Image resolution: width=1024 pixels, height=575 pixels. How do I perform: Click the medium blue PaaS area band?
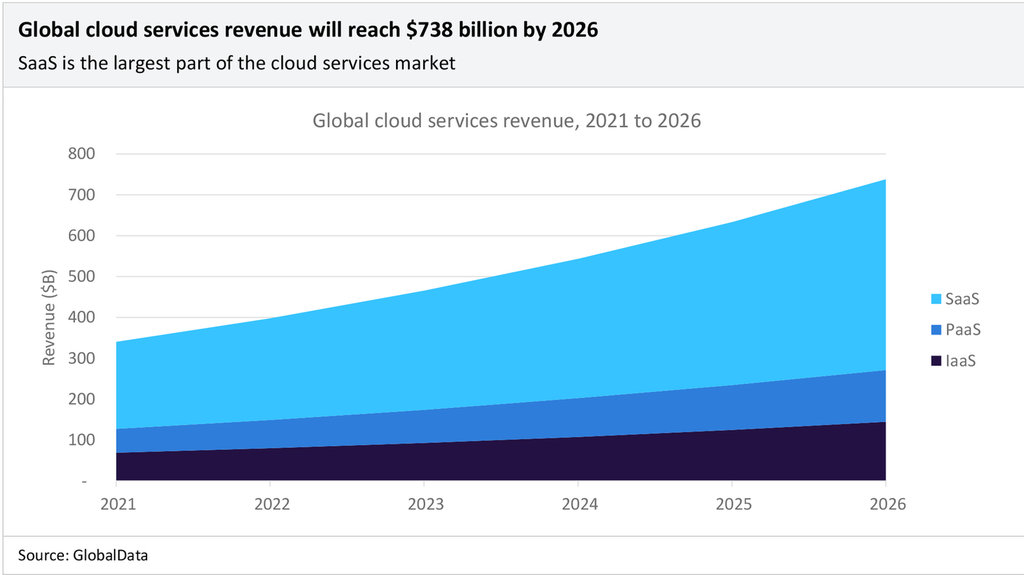pyautogui.click(x=600, y=414)
